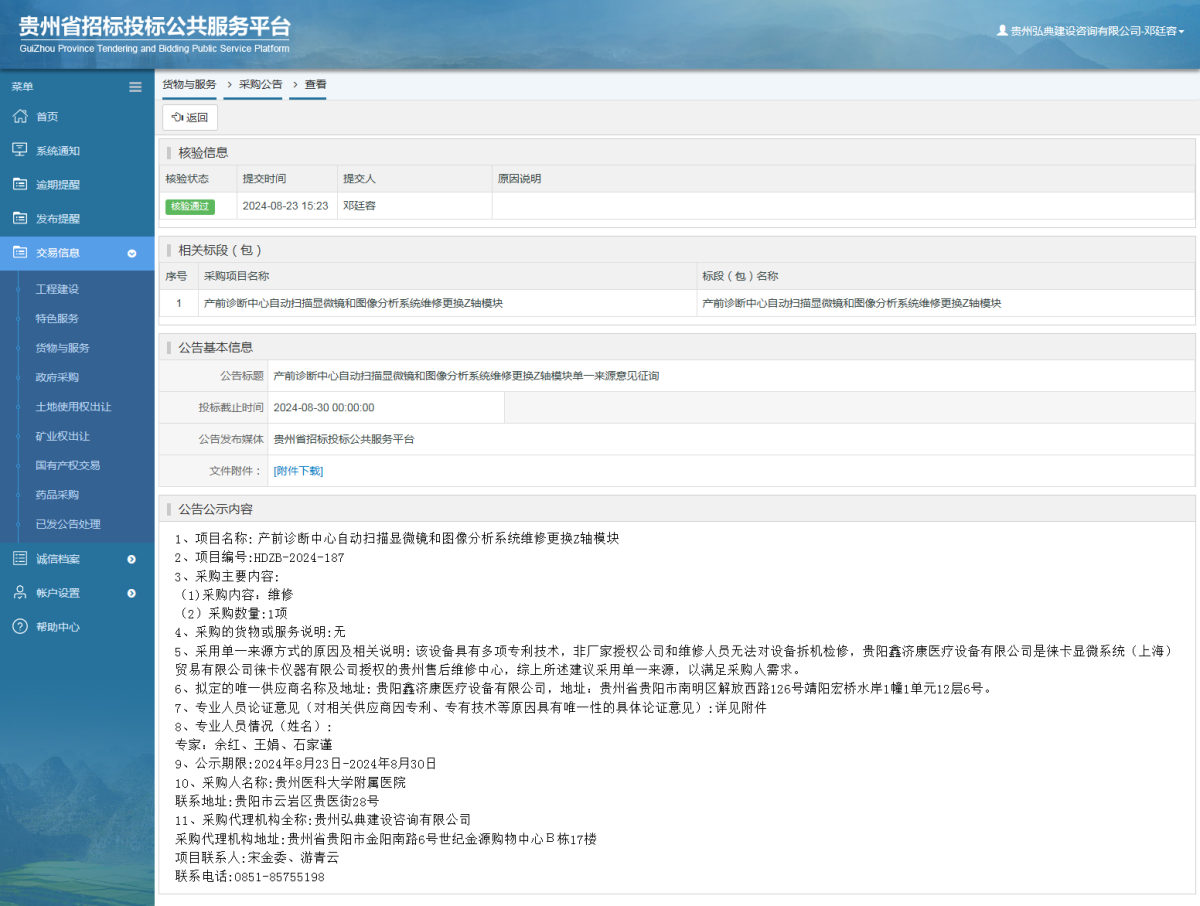Open 帮助中心 question mark icon

20,627
